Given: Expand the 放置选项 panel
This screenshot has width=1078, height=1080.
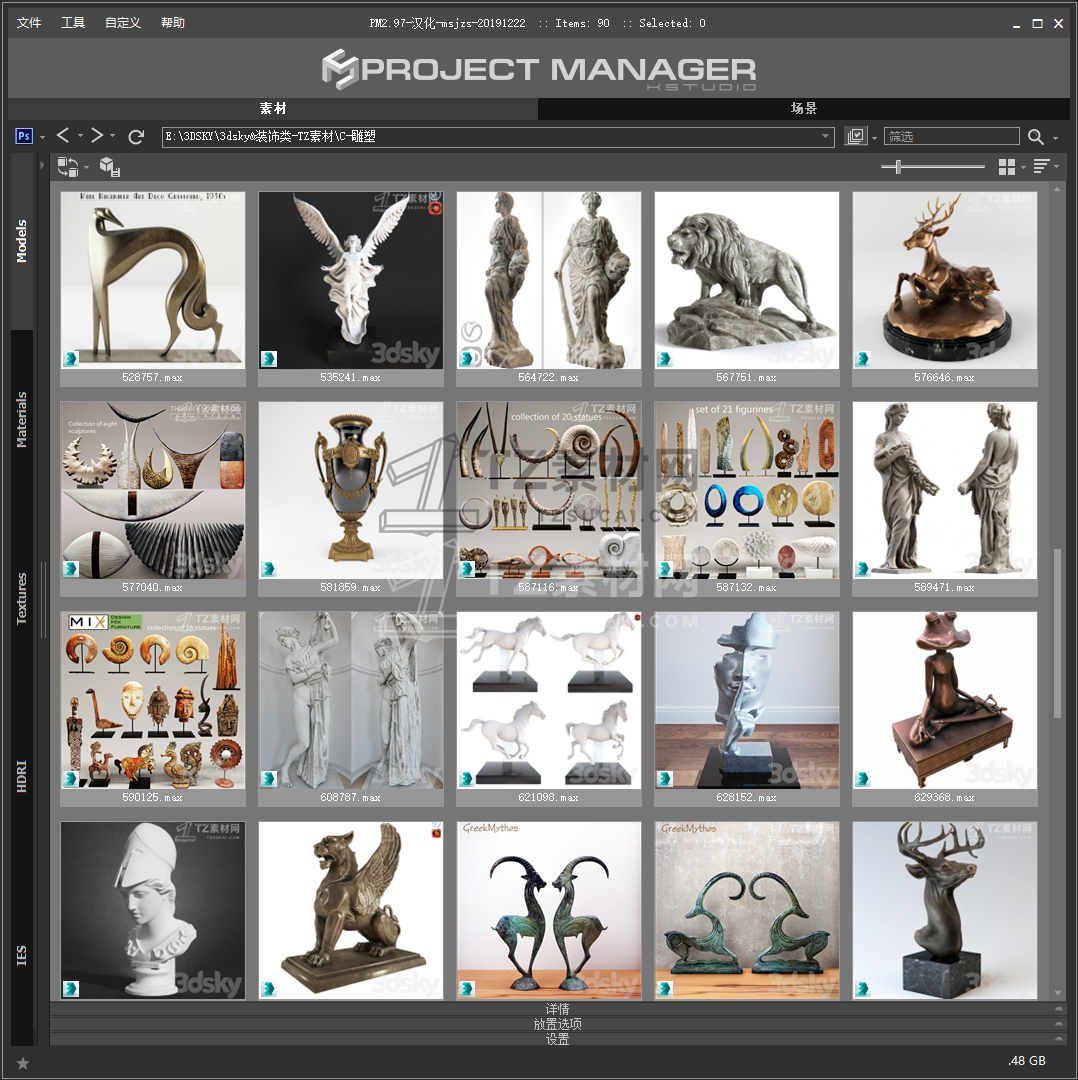Looking at the screenshot, I should [557, 1024].
